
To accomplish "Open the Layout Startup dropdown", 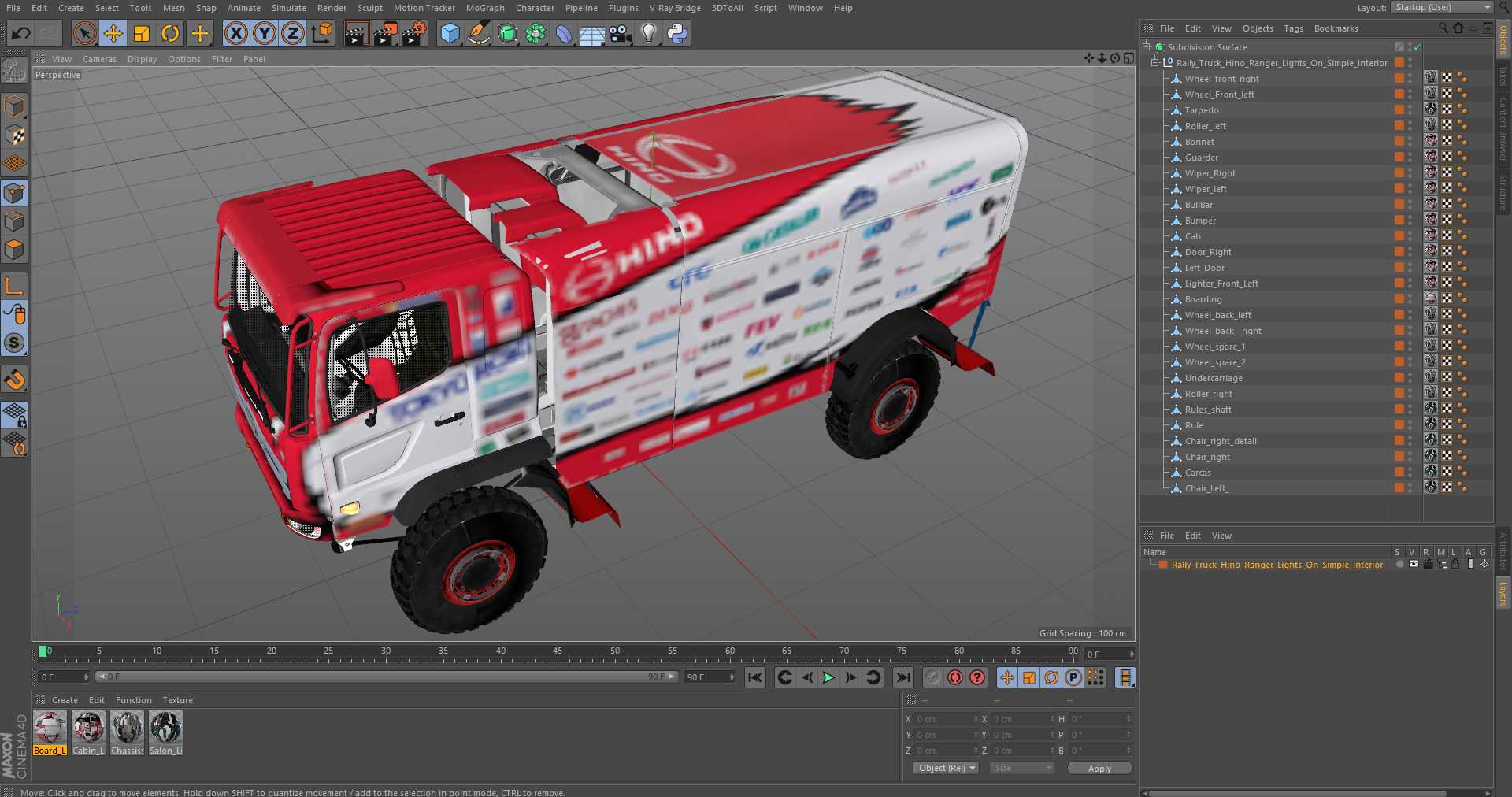I will click(1442, 7).
